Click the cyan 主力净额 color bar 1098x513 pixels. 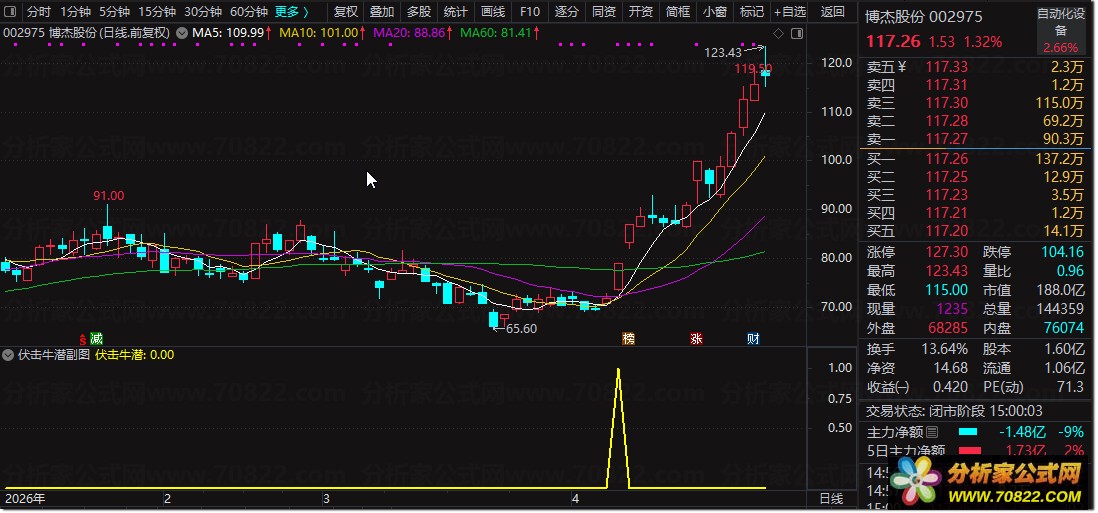967,433
